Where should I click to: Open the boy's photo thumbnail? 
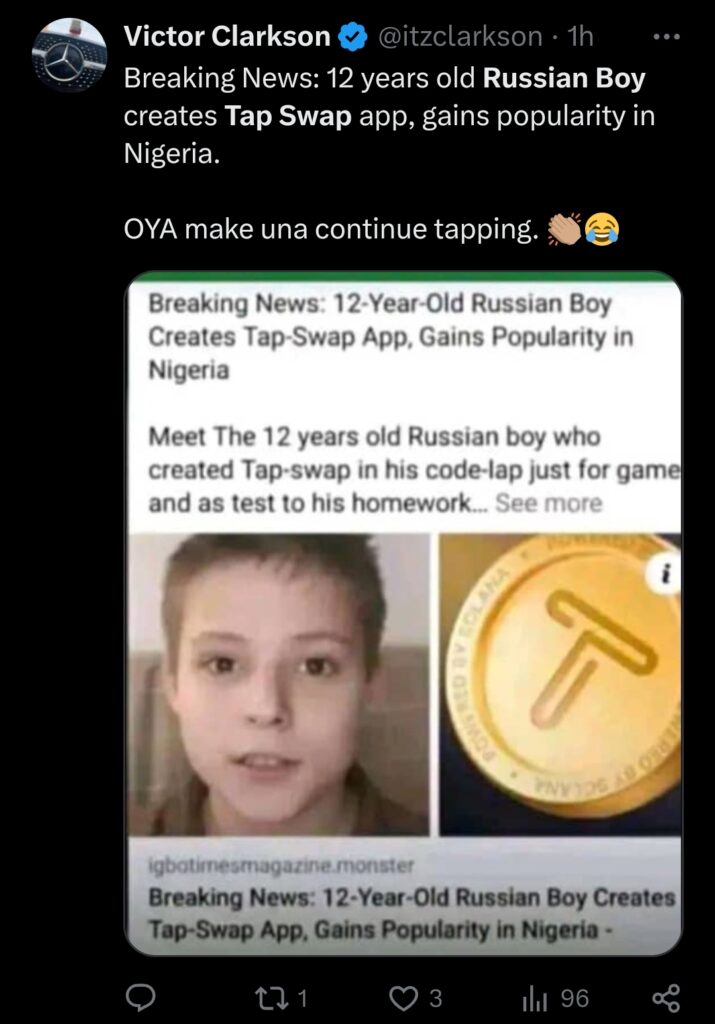279,684
